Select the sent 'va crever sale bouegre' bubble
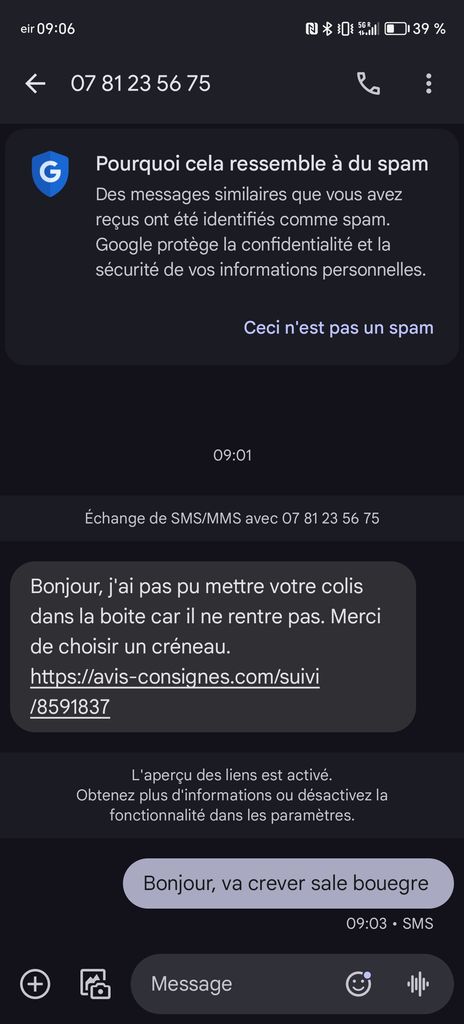The height and width of the screenshot is (1024, 464). point(288,883)
